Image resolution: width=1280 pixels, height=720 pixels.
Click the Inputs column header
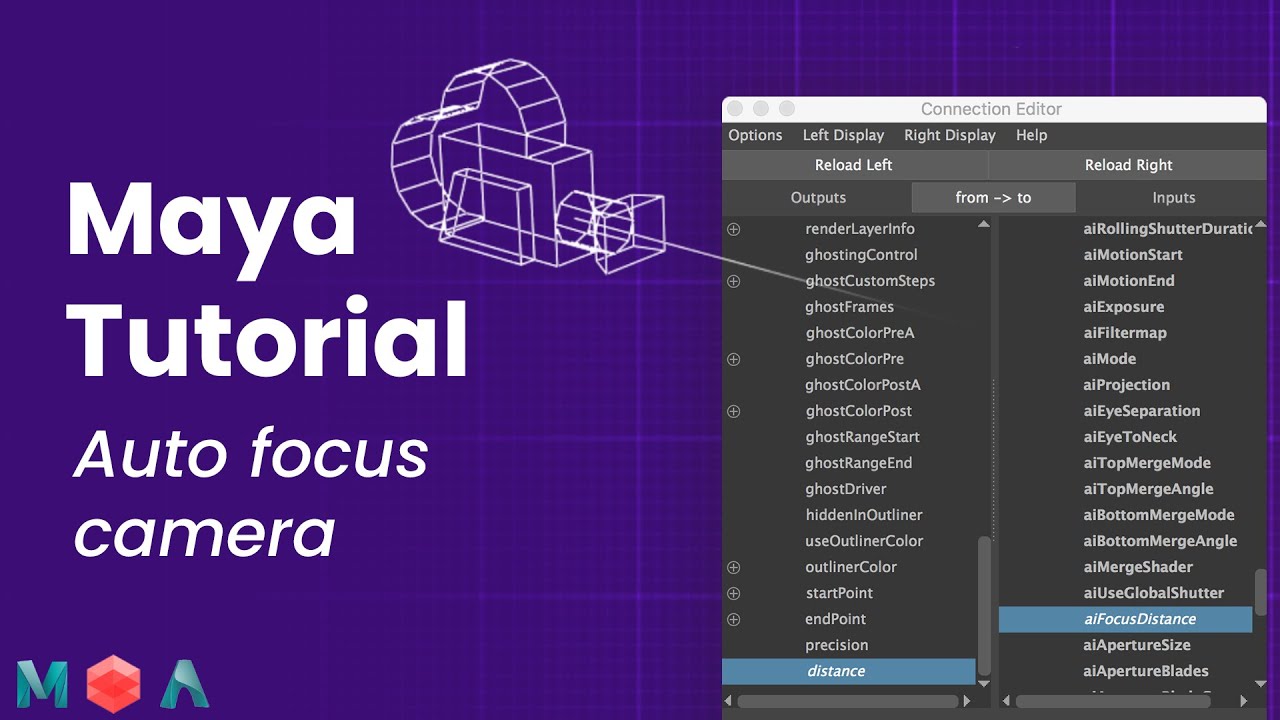[x=1173, y=197]
